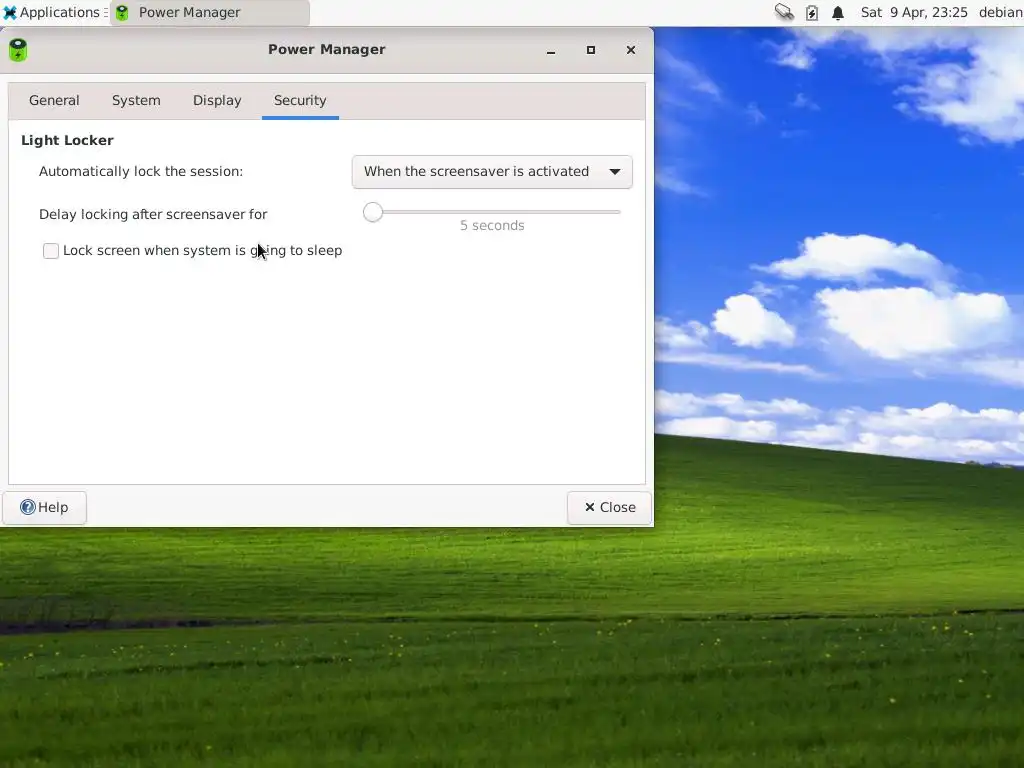
Task: Maximize the Power Manager window
Action: pyautogui.click(x=591, y=50)
